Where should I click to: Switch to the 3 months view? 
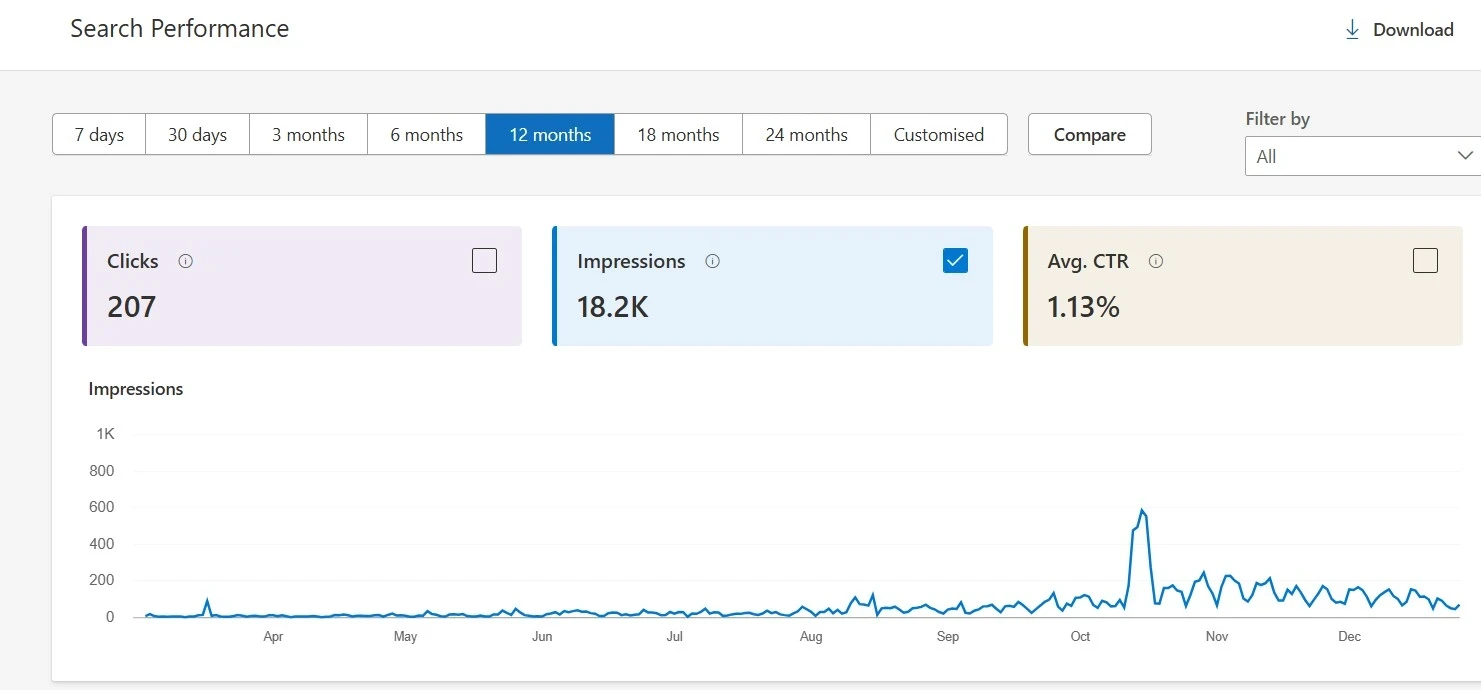pos(308,134)
